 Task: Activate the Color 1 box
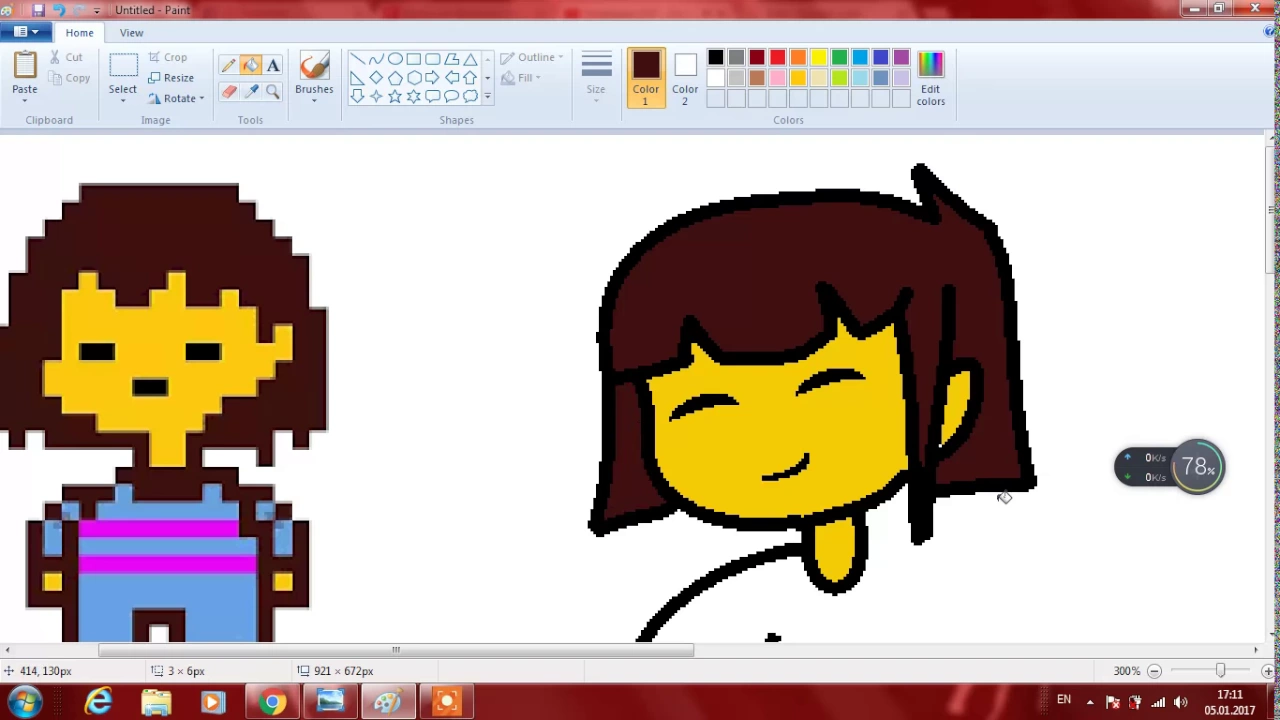click(x=646, y=78)
